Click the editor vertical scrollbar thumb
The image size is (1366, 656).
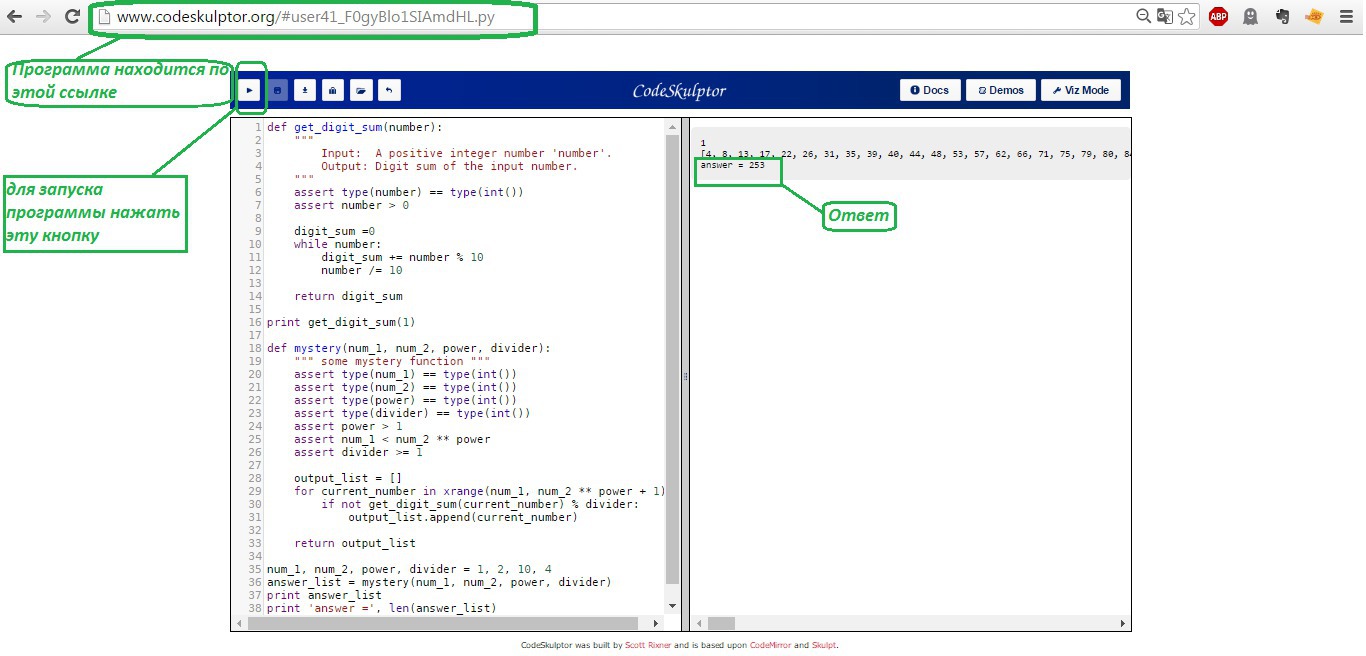673,360
